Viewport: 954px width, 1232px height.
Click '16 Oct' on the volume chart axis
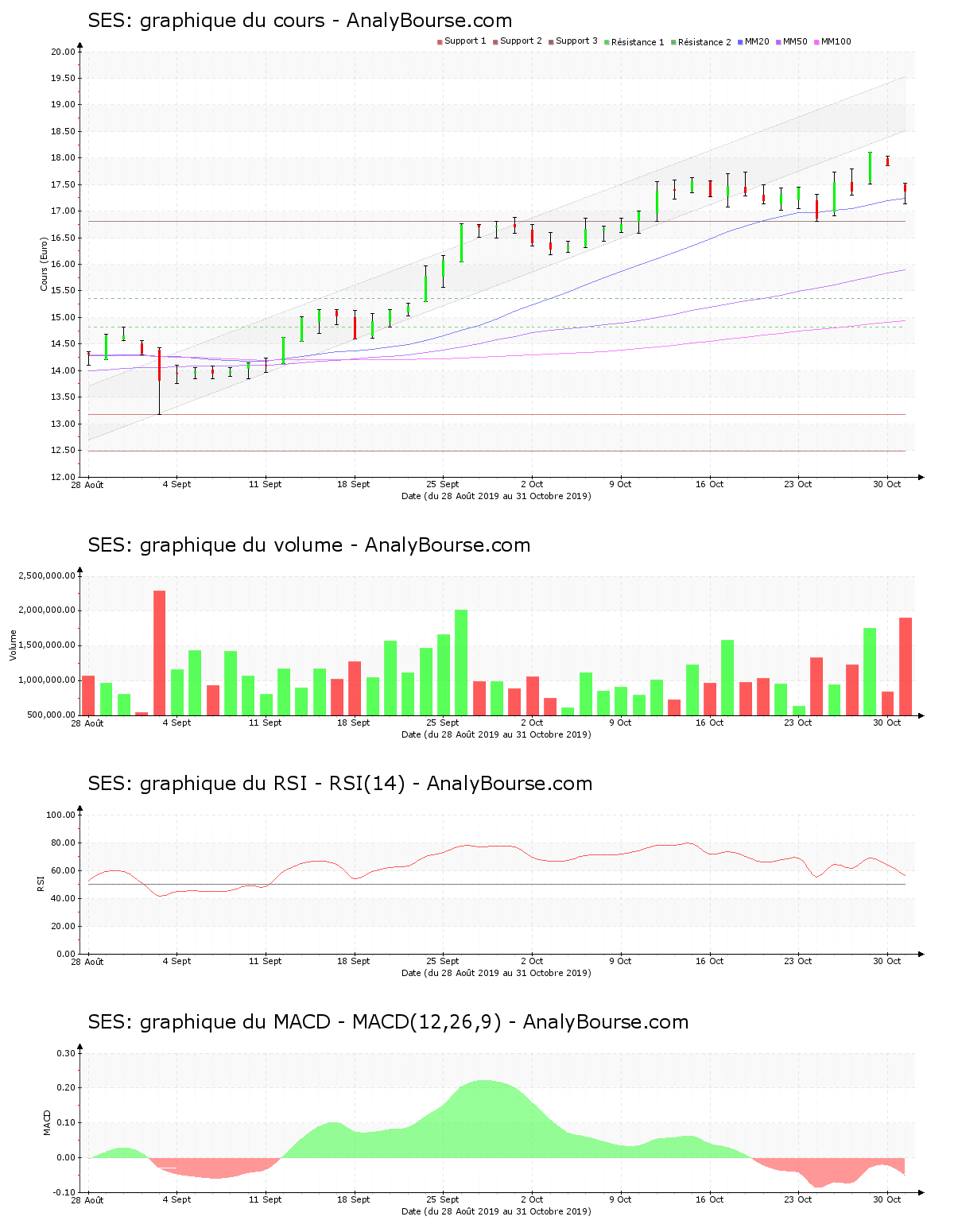(709, 723)
